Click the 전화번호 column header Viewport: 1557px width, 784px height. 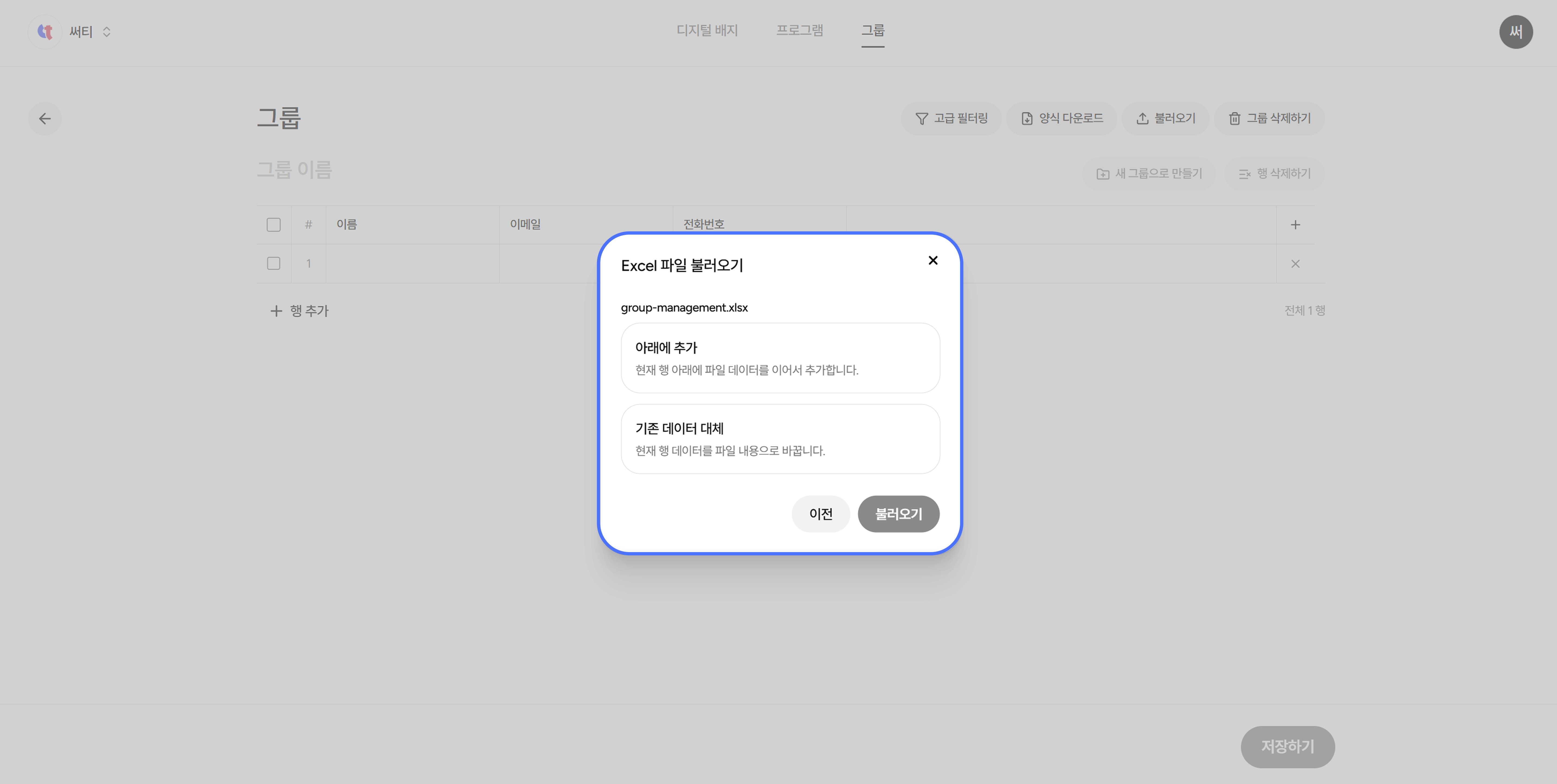click(760, 225)
